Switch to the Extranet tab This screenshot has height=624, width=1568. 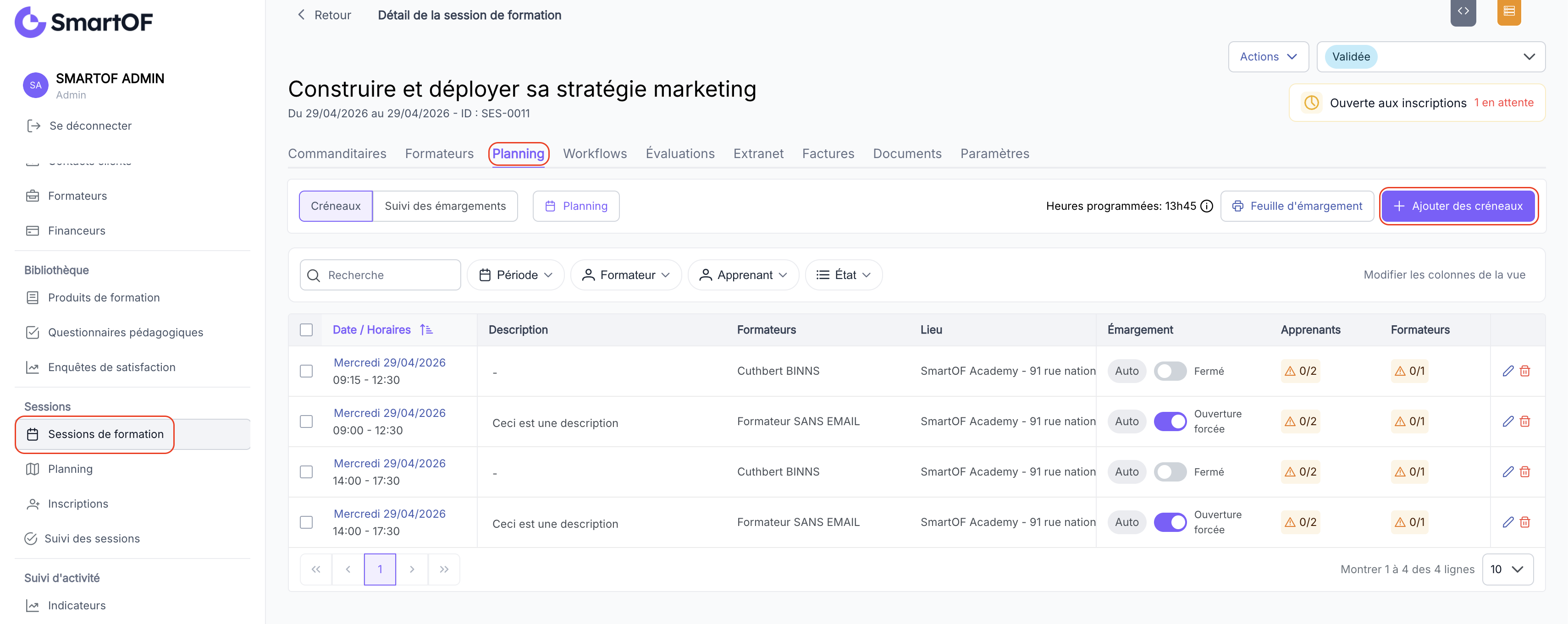tap(758, 153)
